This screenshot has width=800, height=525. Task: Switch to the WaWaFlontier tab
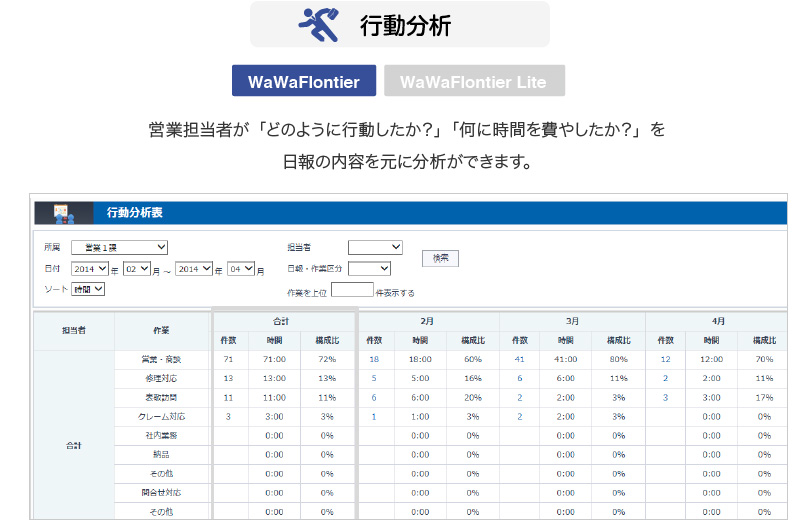(303, 81)
